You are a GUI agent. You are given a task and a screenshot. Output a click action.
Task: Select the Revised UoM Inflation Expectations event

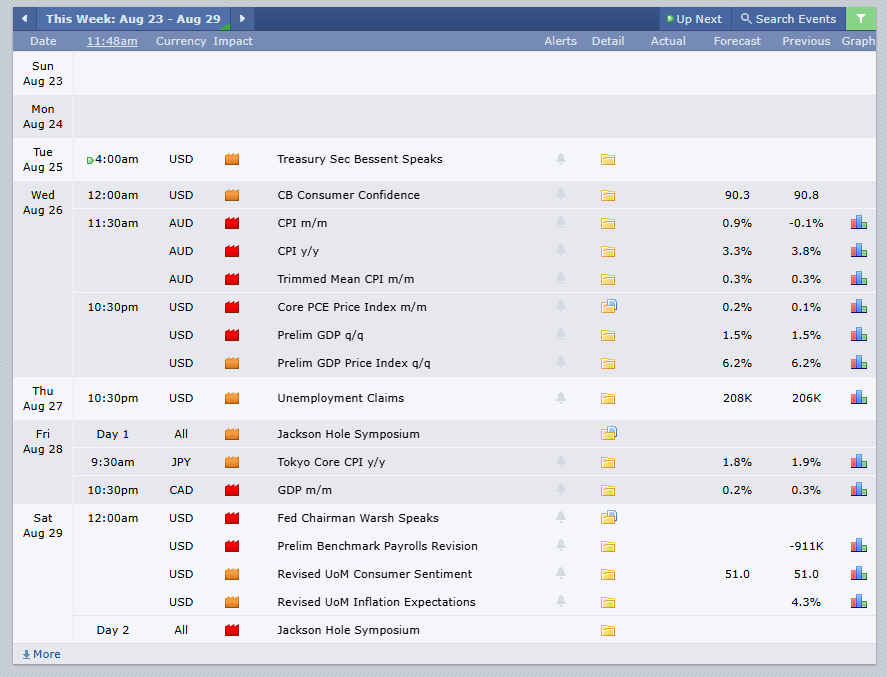pyautogui.click(x=376, y=602)
